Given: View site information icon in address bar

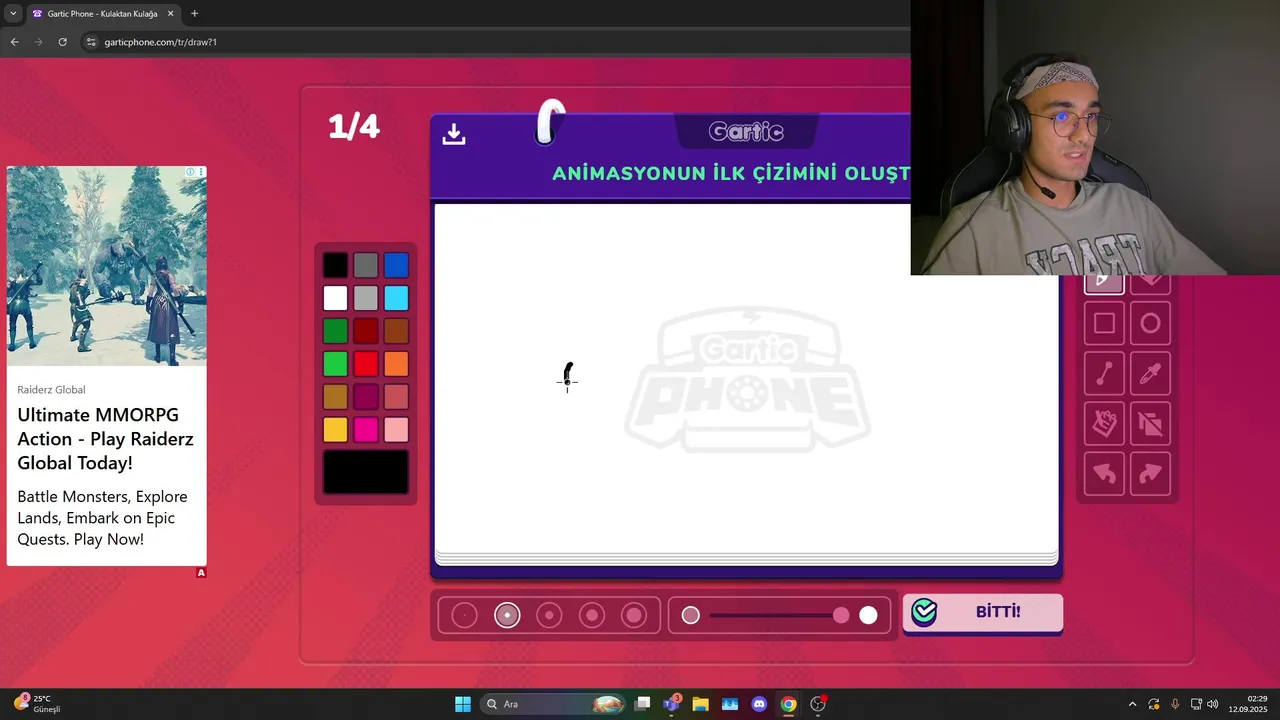Looking at the screenshot, I should (91, 42).
